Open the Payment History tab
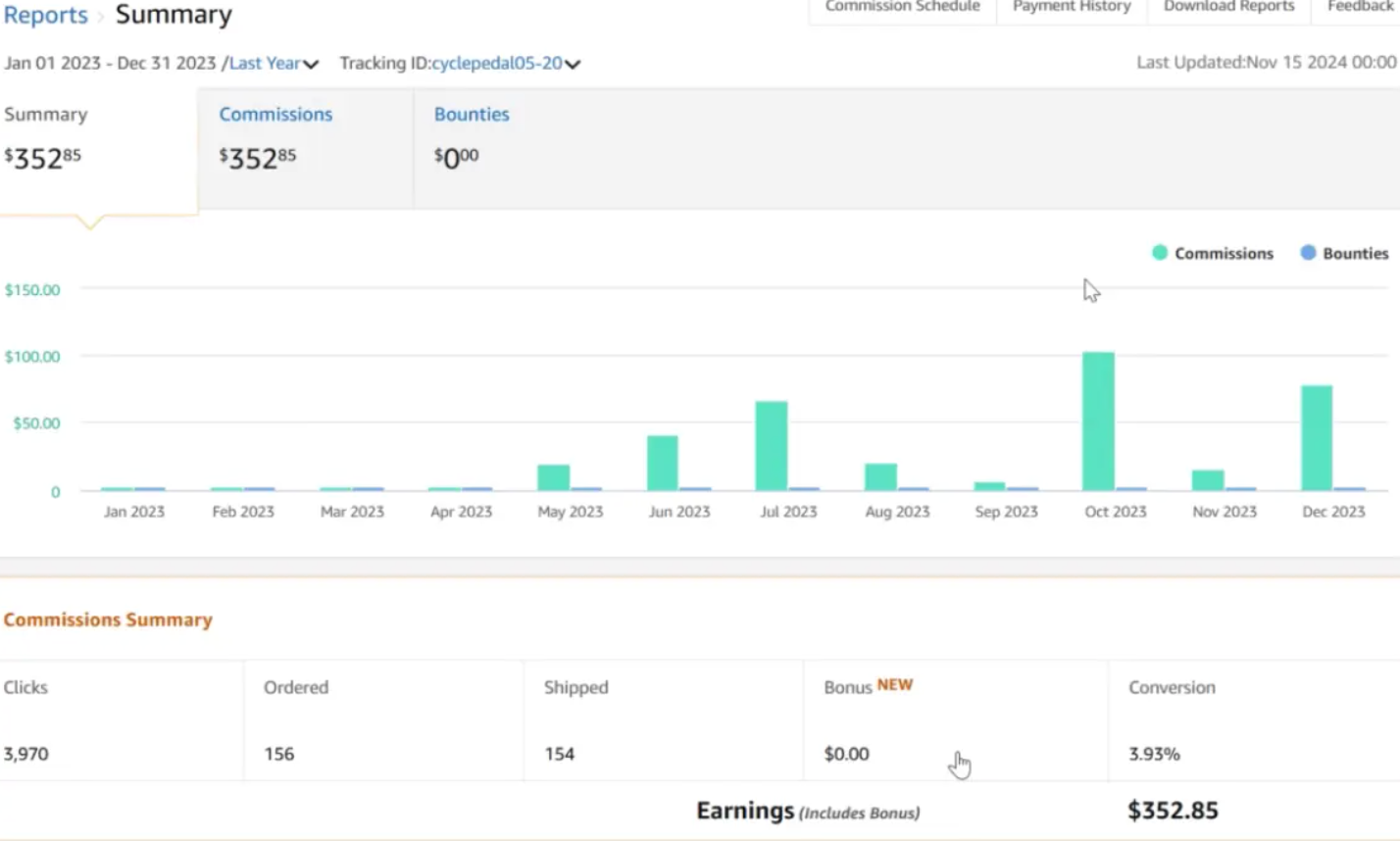1400x841 pixels. (1072, 7)
